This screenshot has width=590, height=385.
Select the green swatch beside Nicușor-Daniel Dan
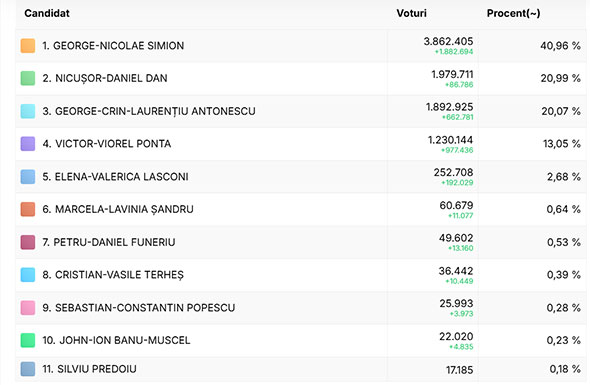[28, 78]
